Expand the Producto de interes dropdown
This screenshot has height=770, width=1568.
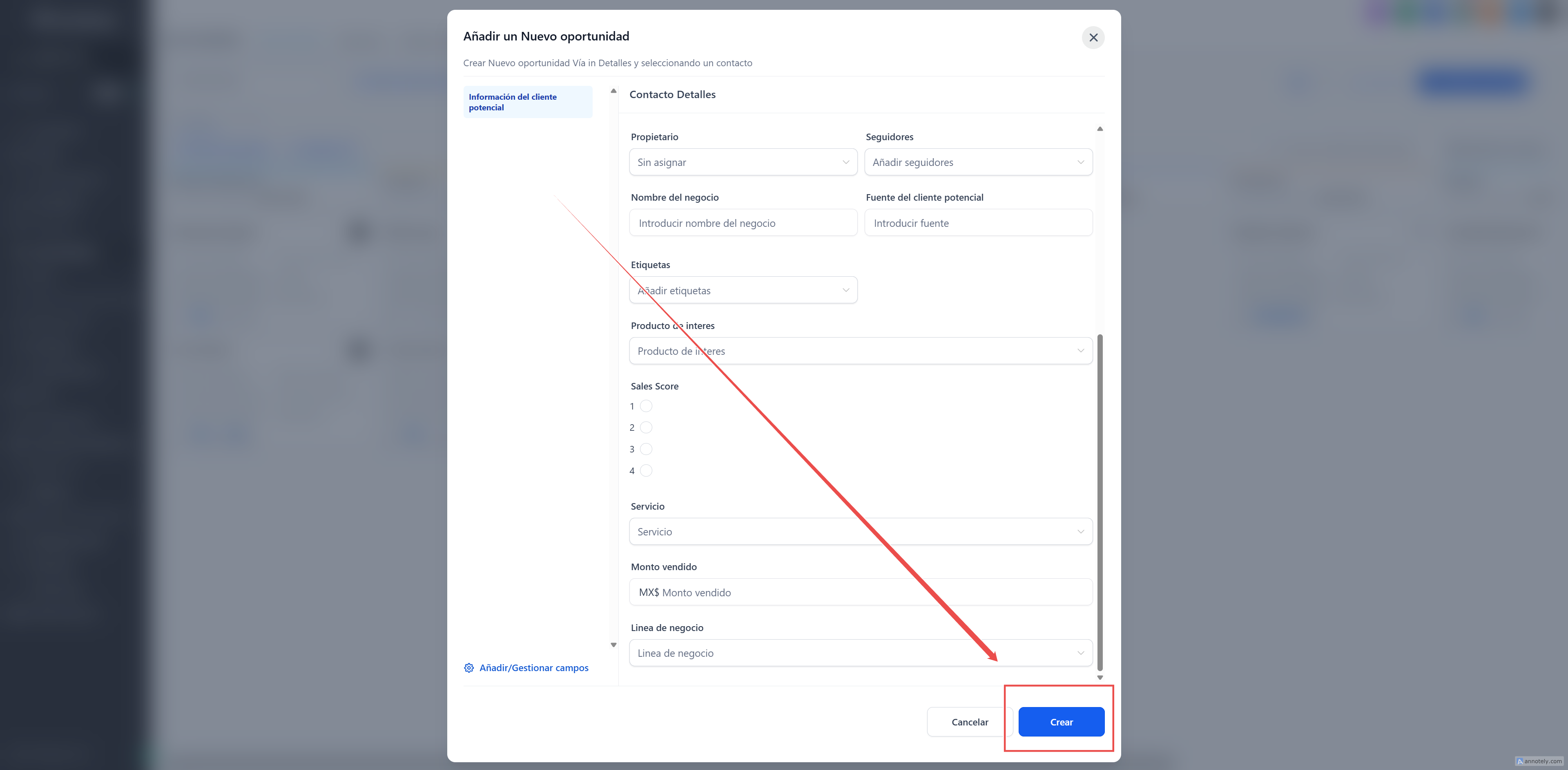(x=860, y=351)
